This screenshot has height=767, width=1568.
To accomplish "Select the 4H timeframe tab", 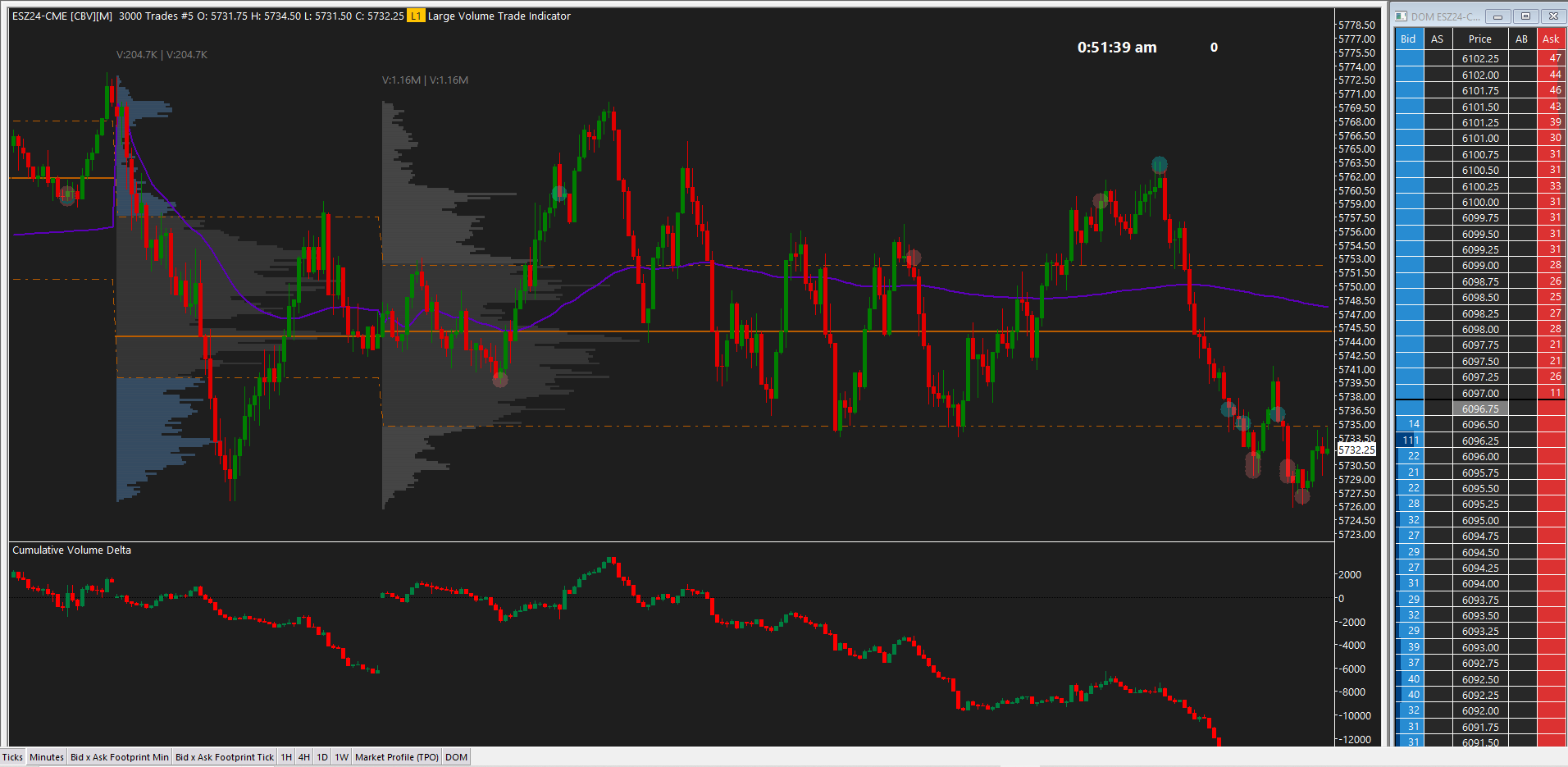I will coord(303,756).
